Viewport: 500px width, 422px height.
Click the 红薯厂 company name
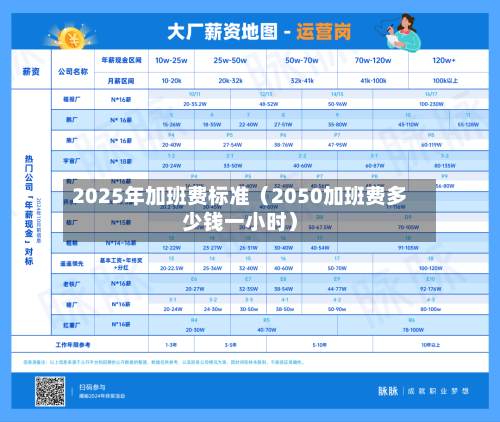click(x=72, y=325)
